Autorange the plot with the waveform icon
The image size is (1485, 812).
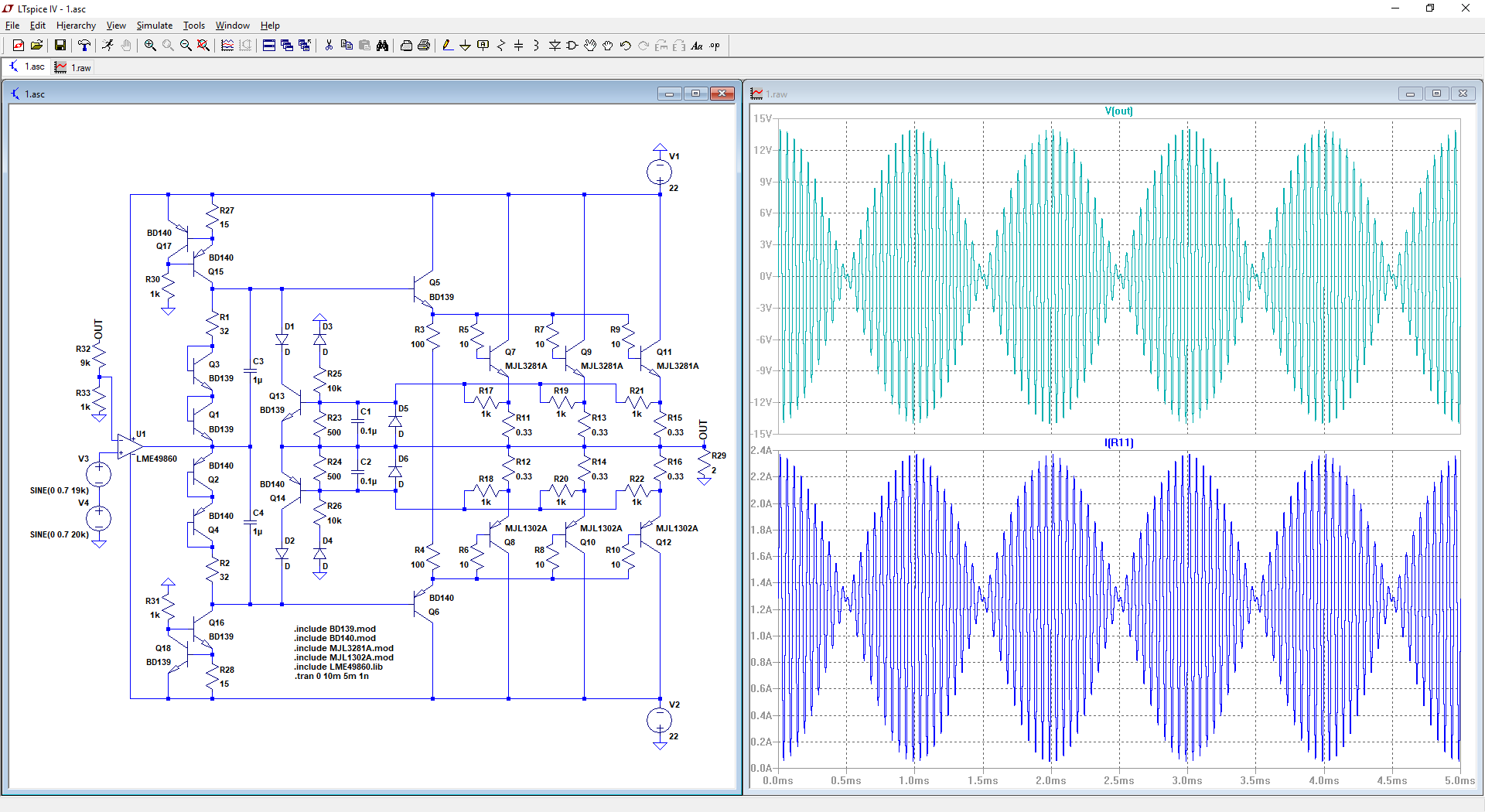pyautogui.click(x=227, y=46)
